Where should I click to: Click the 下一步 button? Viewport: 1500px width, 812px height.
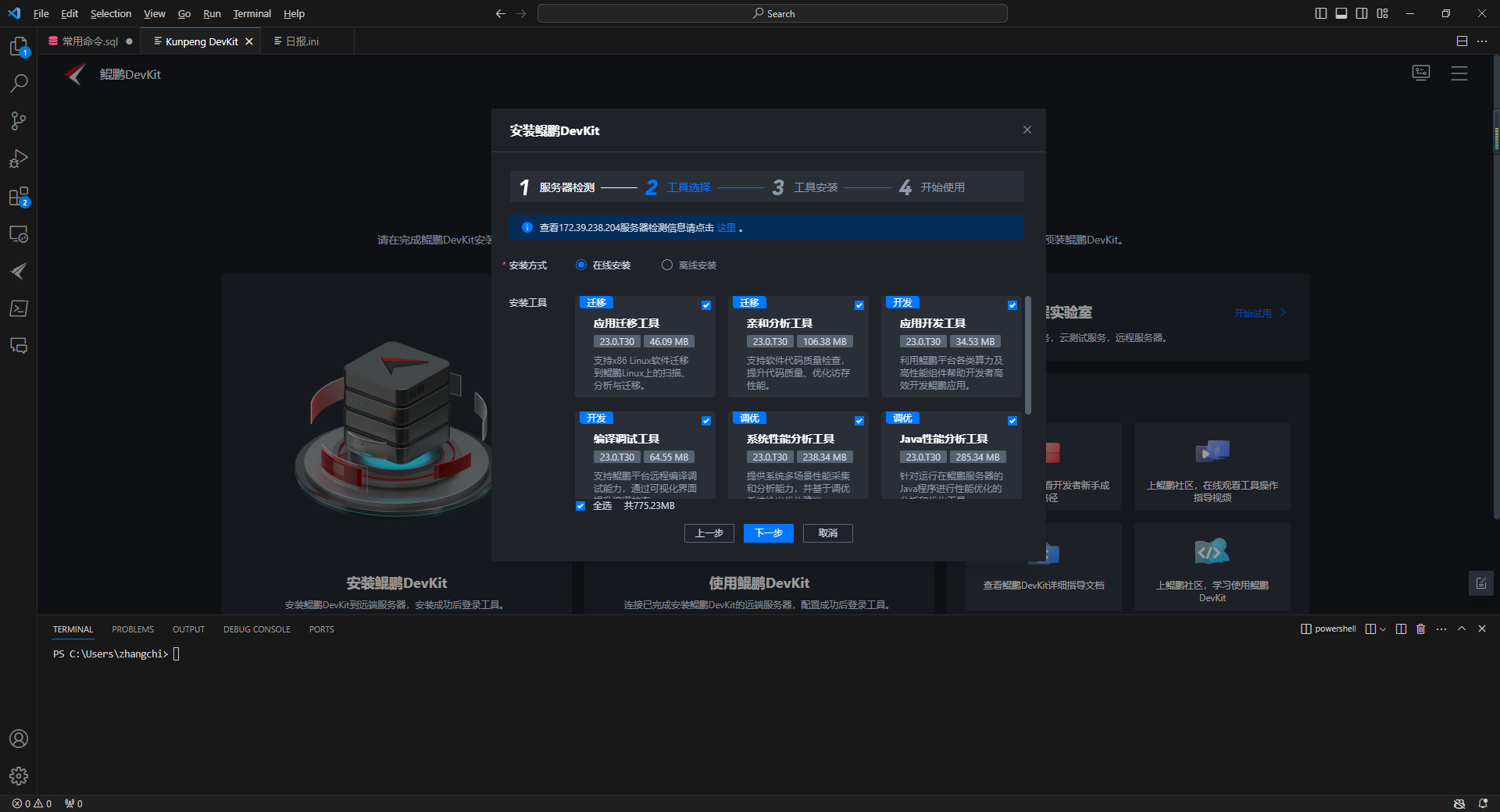coord(768,533)
